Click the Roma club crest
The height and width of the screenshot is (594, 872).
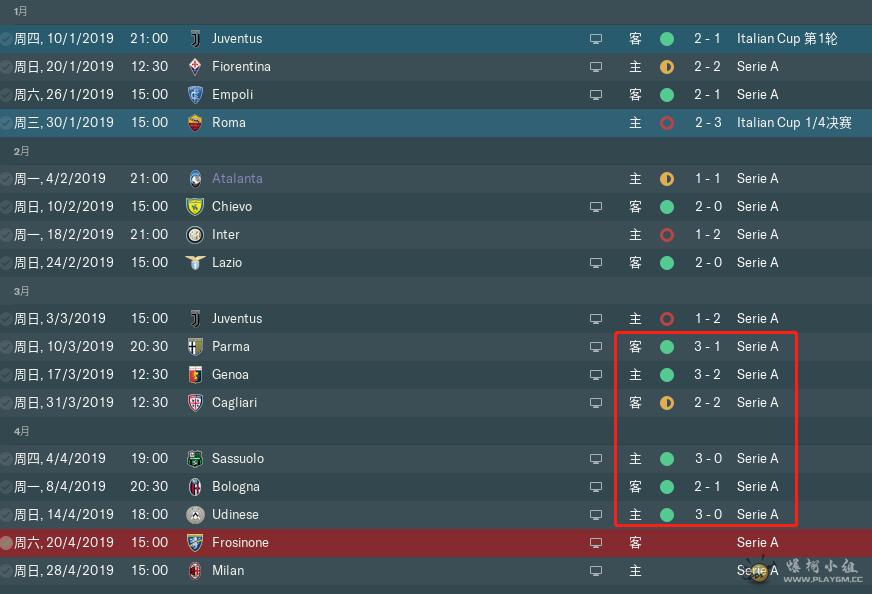(195, 123)
